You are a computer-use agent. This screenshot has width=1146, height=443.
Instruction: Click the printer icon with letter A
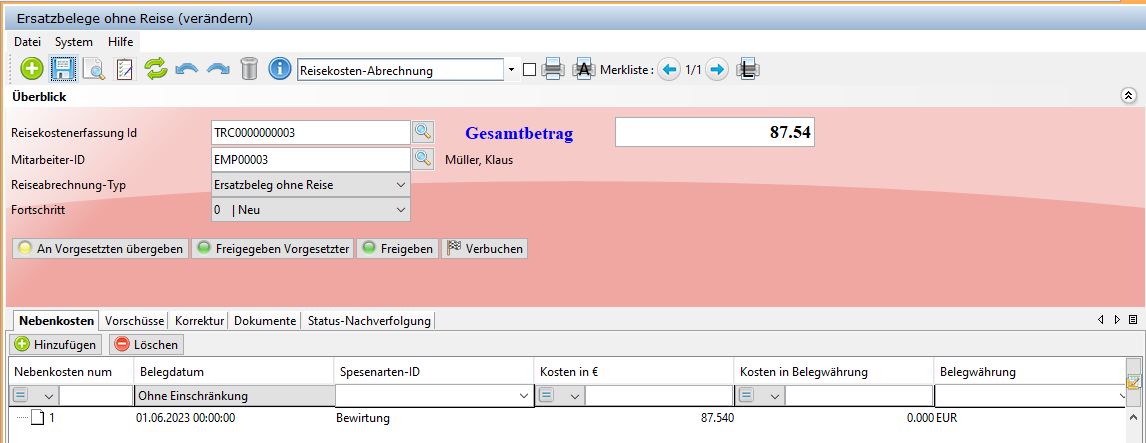(x=583, y=70)
